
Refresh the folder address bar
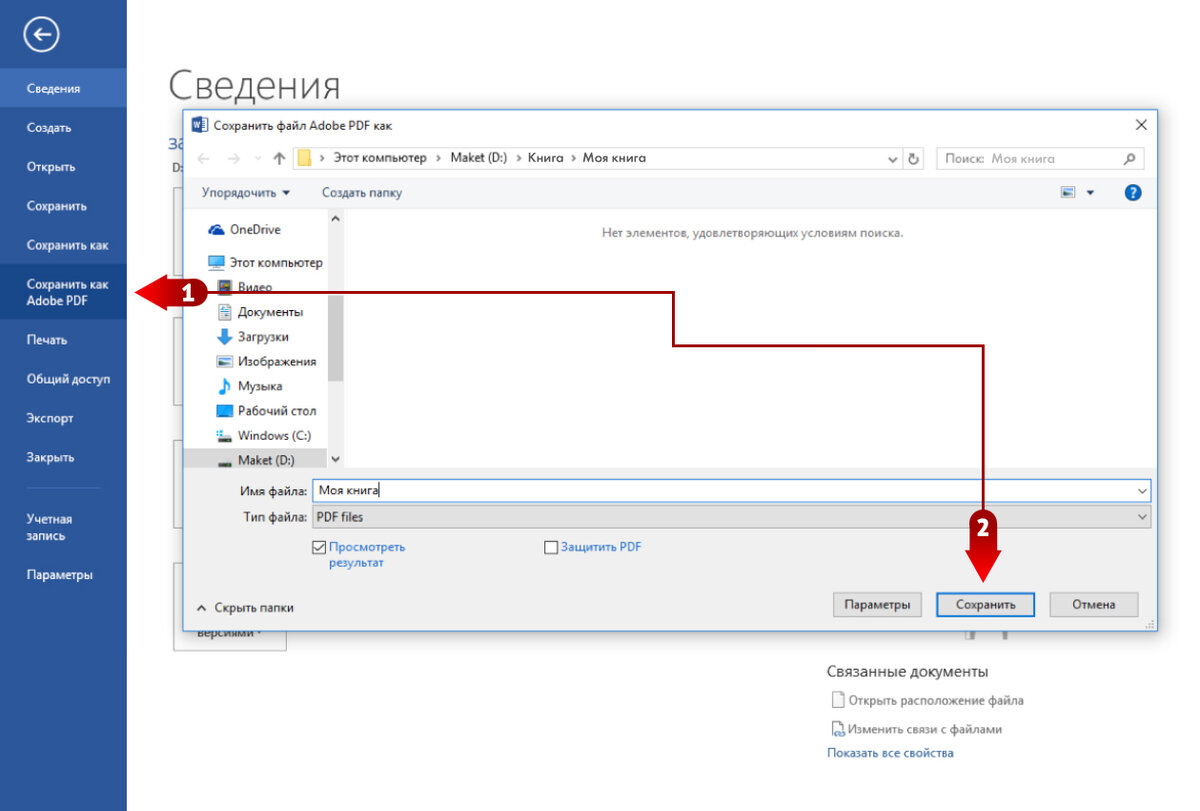[x=913, y=159]
